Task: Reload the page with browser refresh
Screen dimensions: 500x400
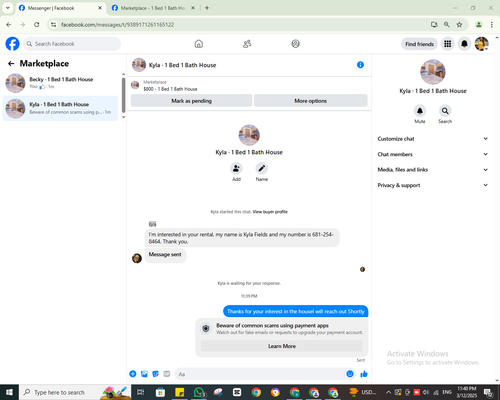Action: (37, 24)
